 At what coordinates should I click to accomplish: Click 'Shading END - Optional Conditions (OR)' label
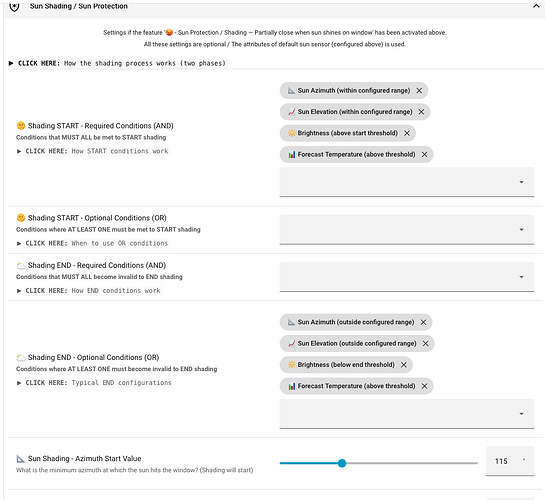tap(93, 358)
